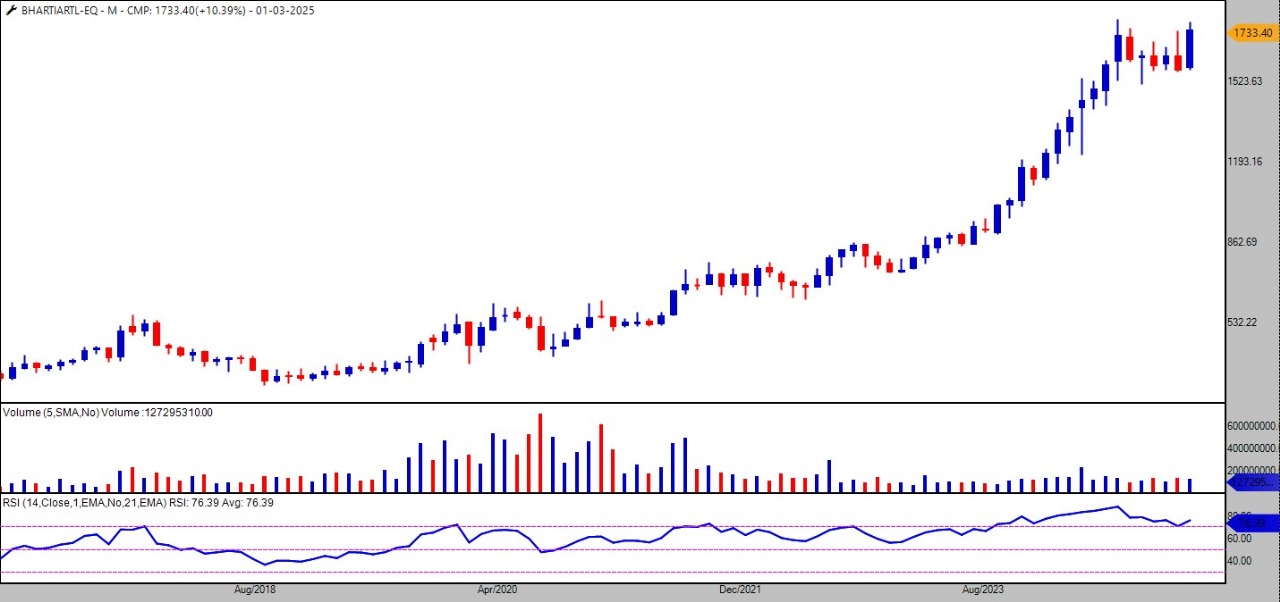Click the blue 76.39 RSI value marker

click(1251, 523)
